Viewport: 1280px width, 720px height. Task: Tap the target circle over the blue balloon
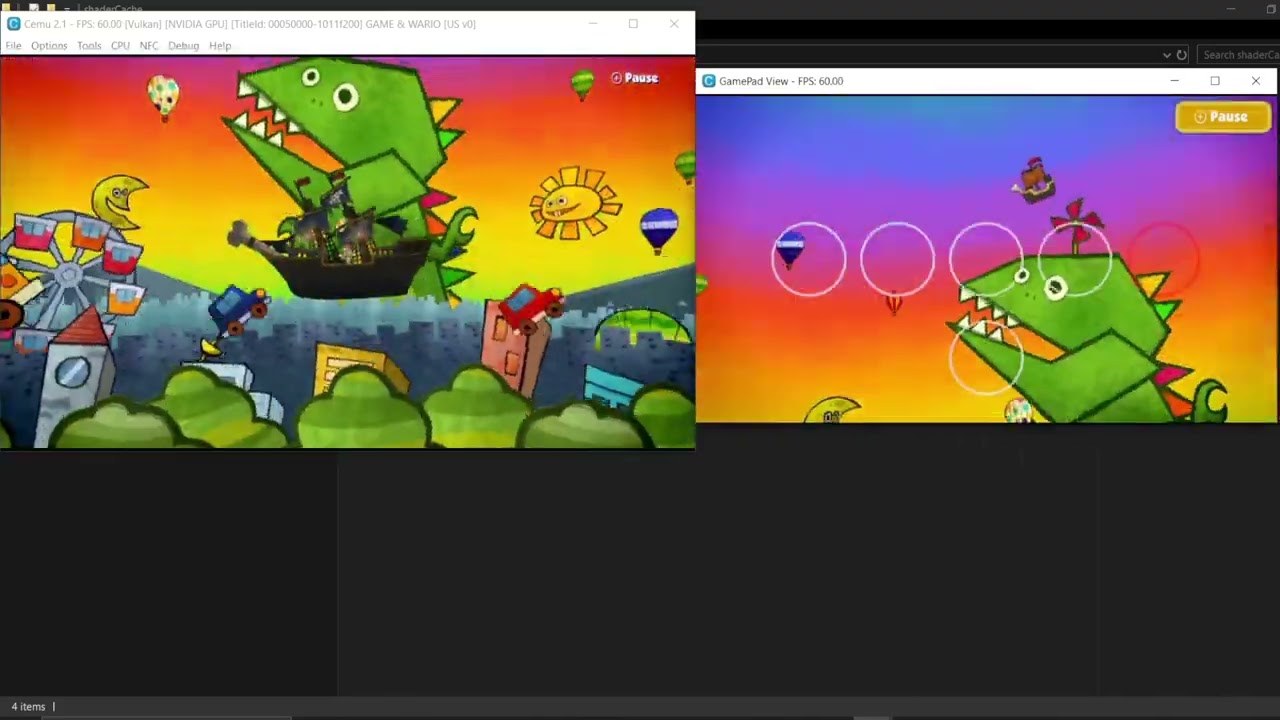click(x=808, y=259)
